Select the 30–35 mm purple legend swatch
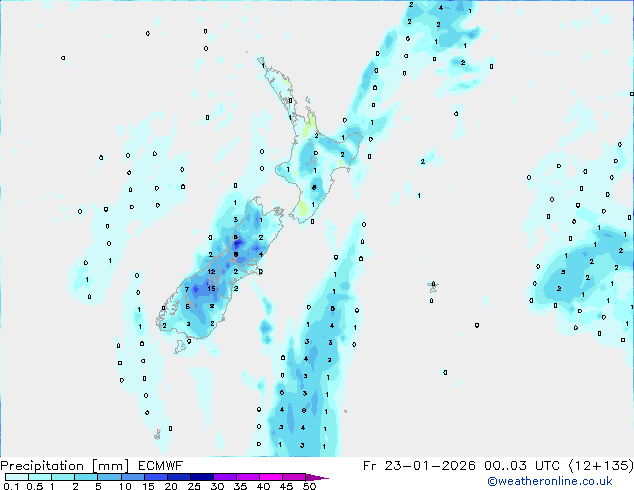634x490 pixels. (224, 477)
